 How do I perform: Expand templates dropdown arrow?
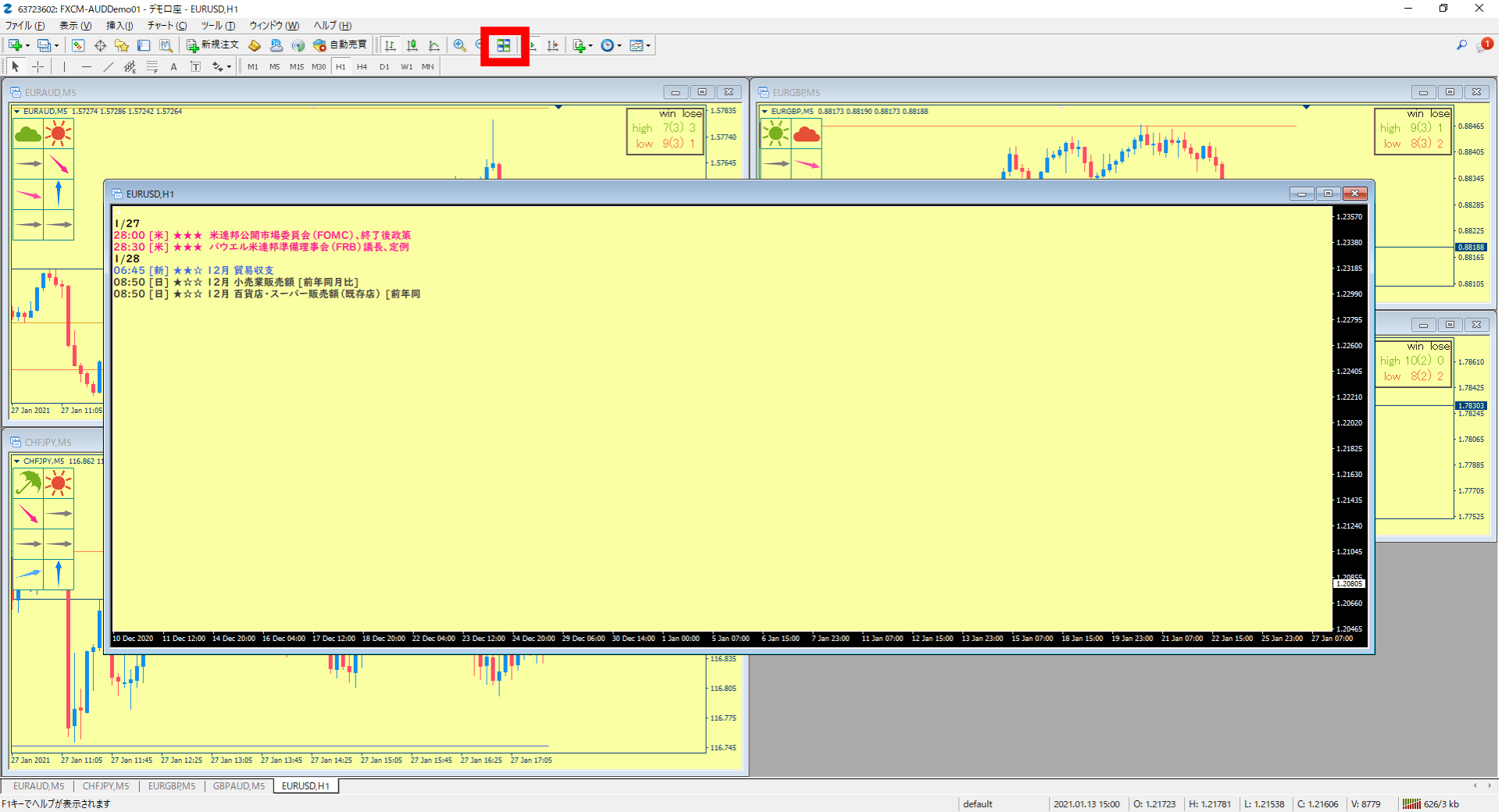pos(648,45)
